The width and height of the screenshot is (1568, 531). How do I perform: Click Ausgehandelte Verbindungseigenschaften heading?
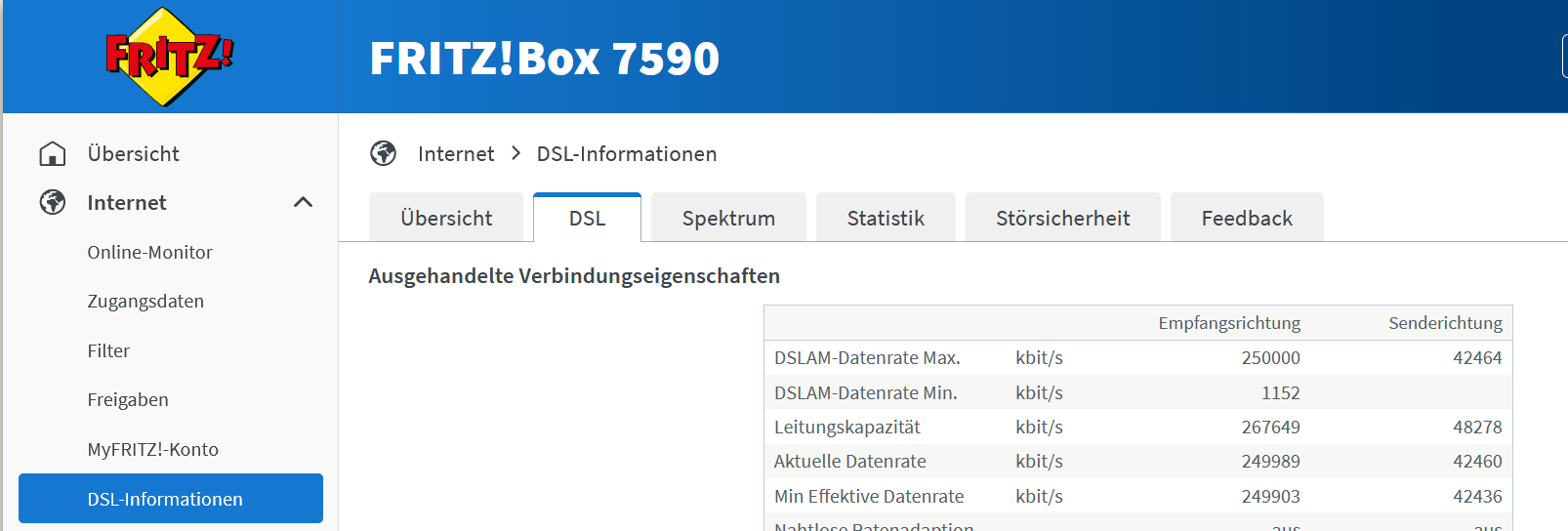574,276
